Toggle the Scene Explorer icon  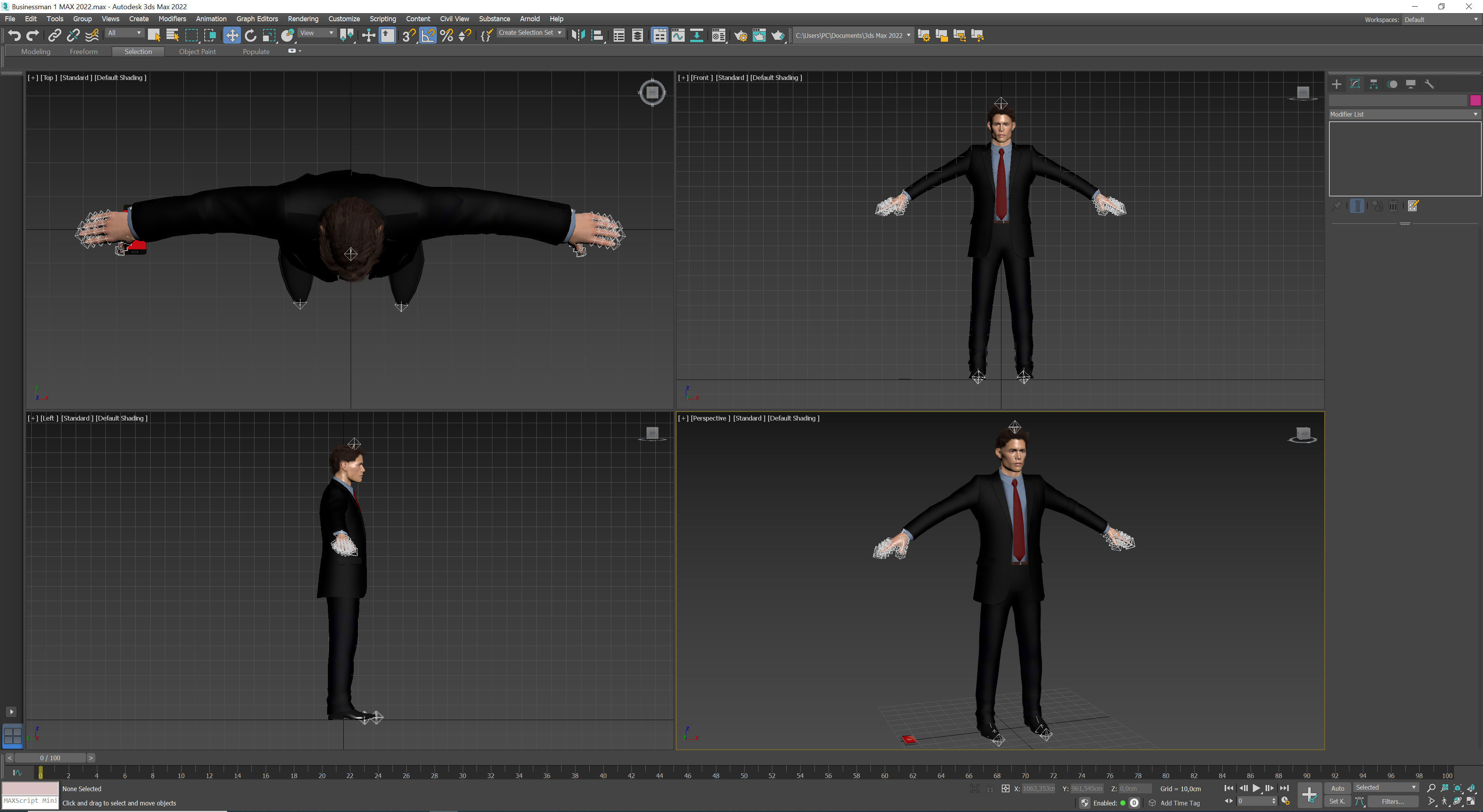(619, 36)
